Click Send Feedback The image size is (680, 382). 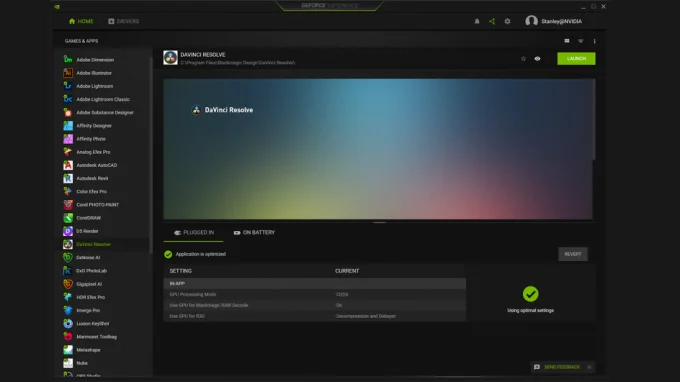pyautogui.click(x=562, y=367)
